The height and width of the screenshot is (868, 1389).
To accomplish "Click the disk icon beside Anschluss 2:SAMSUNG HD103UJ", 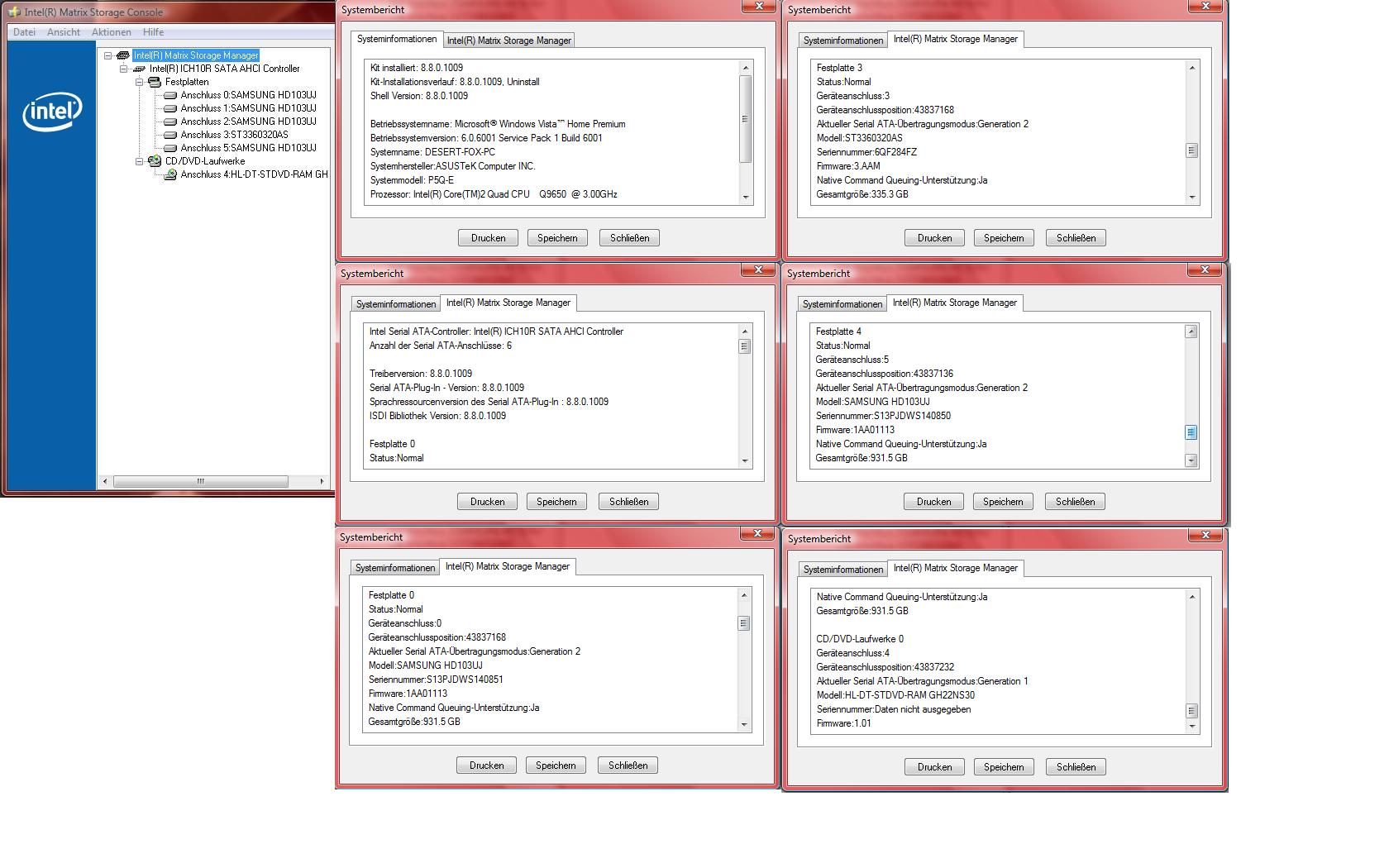I will click(x=170, y=122).
